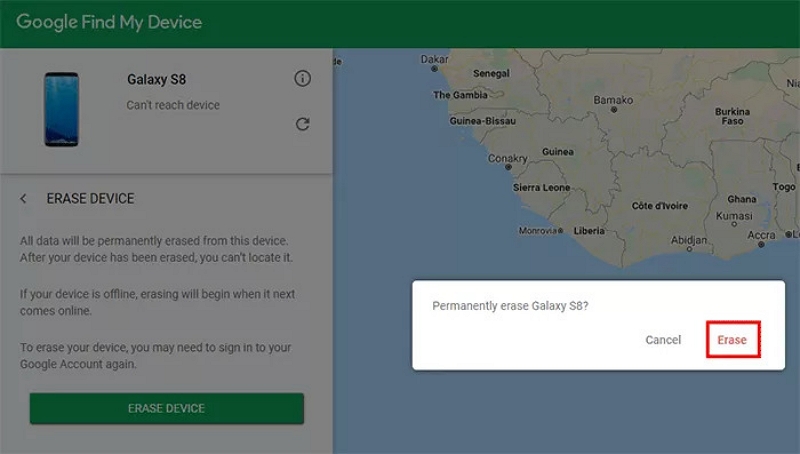Go back using the arrow beside ERASE DEVICE

point(24,199)
